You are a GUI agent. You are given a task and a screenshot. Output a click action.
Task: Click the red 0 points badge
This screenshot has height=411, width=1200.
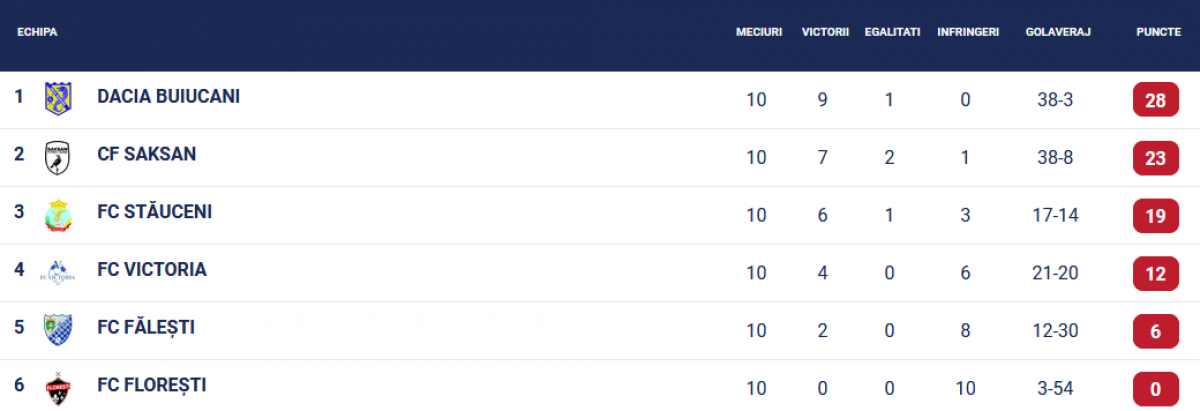coord(1156,388)
